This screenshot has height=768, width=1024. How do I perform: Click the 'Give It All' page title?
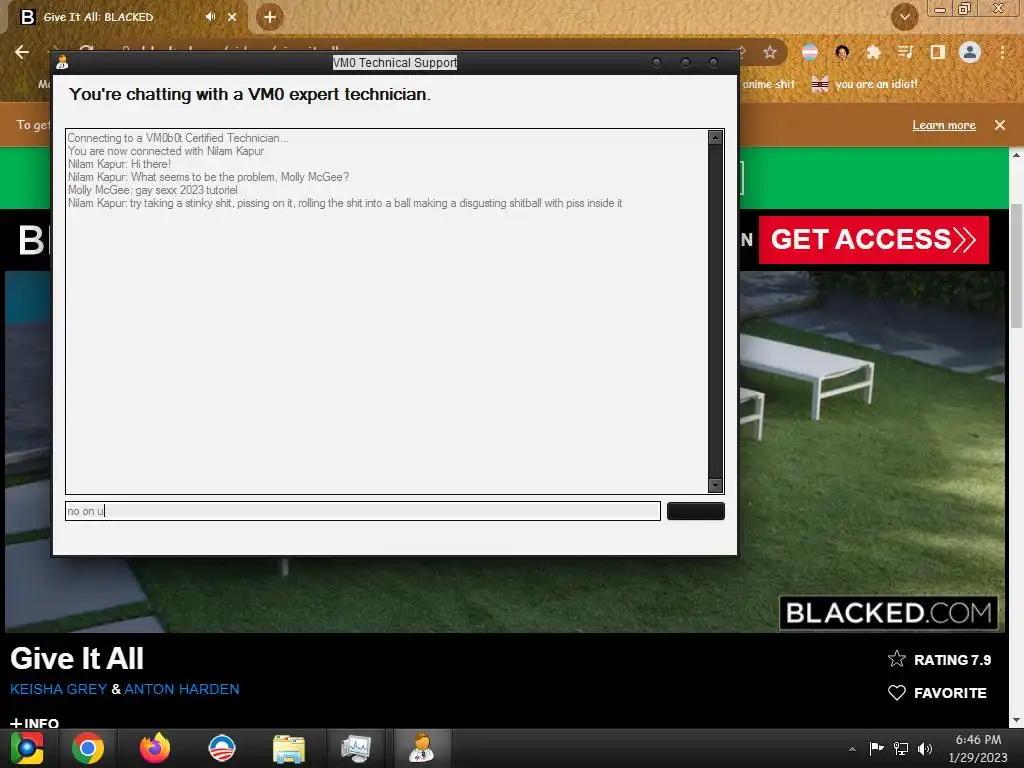tap(76, 658)
